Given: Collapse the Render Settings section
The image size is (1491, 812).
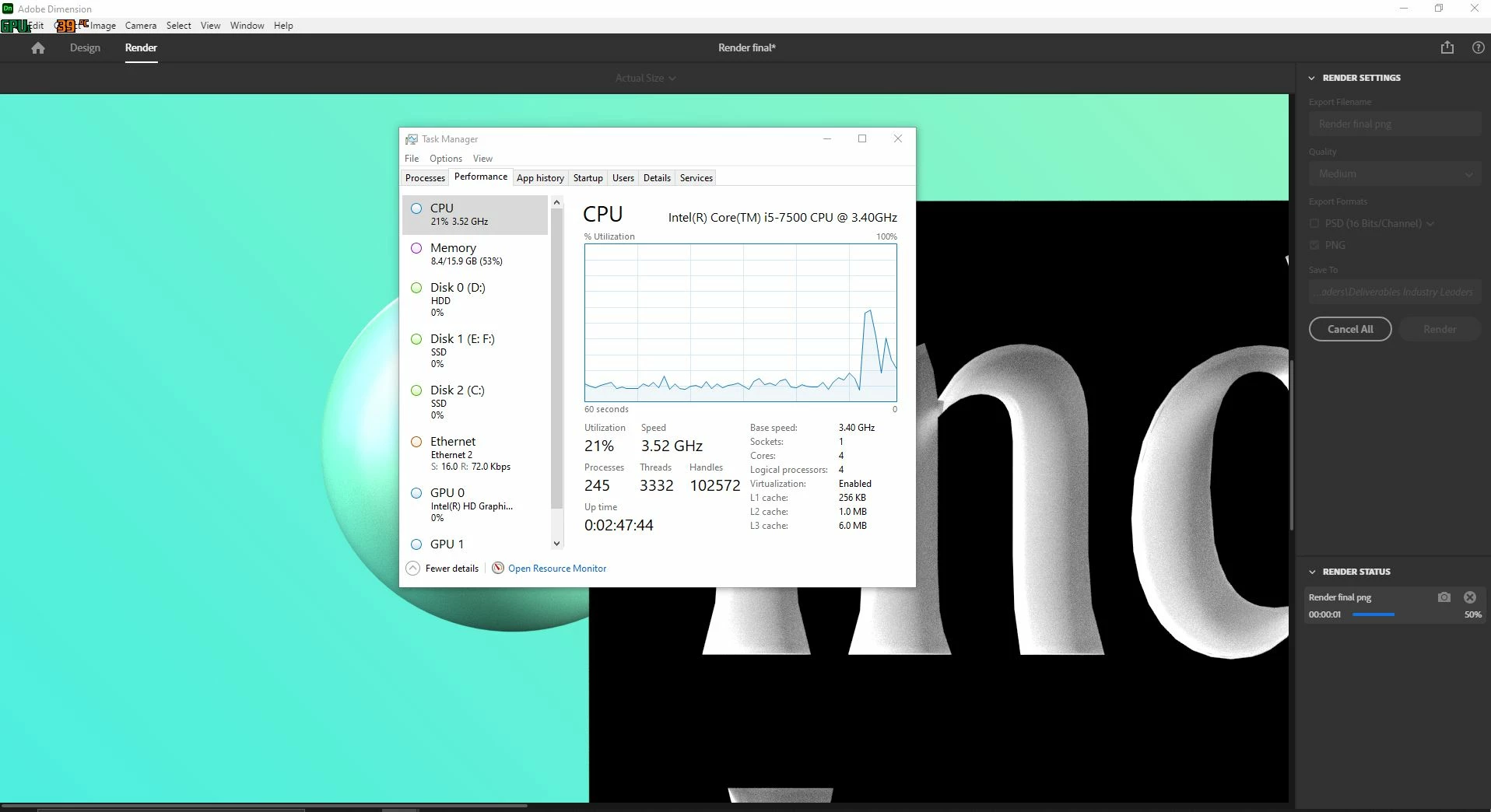Looking at the screenshot, I should pyautogui.click(x=1311, y=78).
